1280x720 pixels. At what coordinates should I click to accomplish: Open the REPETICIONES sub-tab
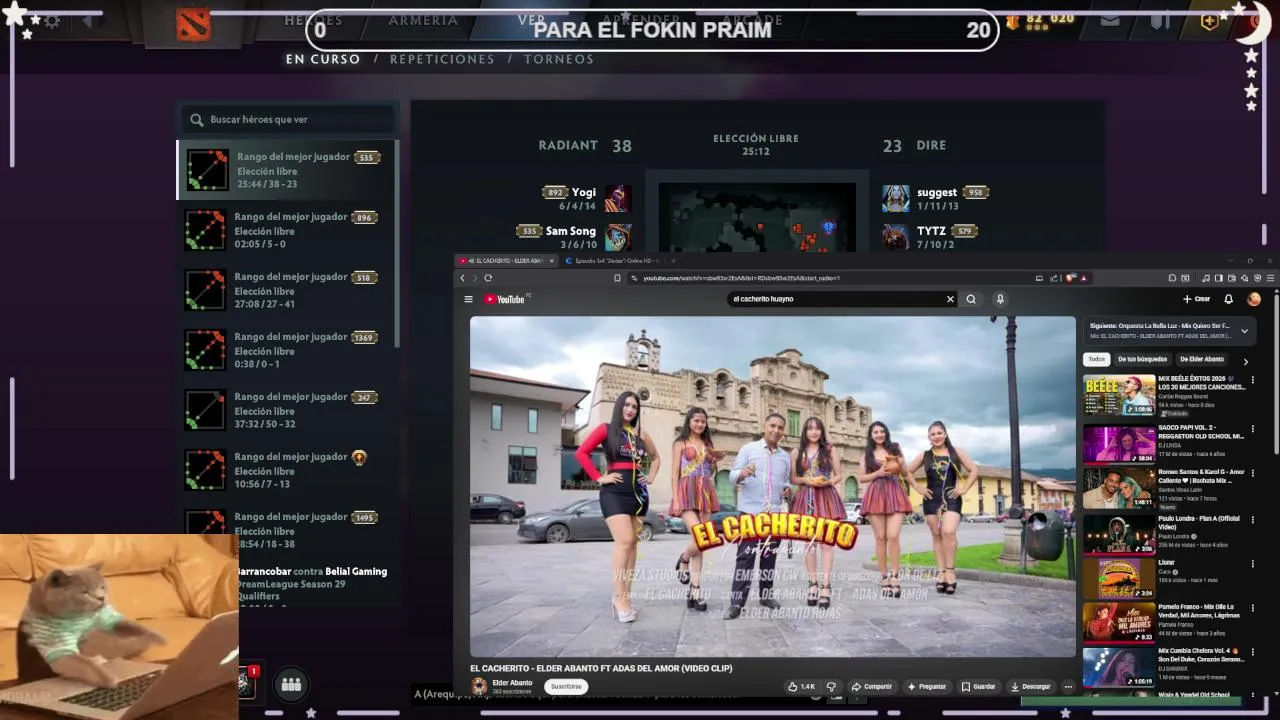pos(442,59)
